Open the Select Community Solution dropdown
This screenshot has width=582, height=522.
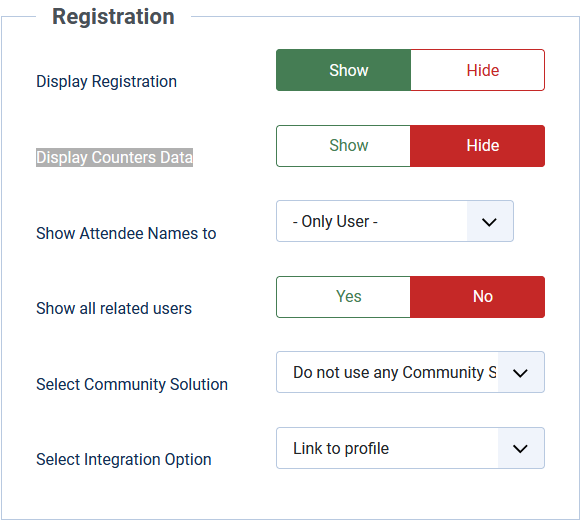coord(411,372)
